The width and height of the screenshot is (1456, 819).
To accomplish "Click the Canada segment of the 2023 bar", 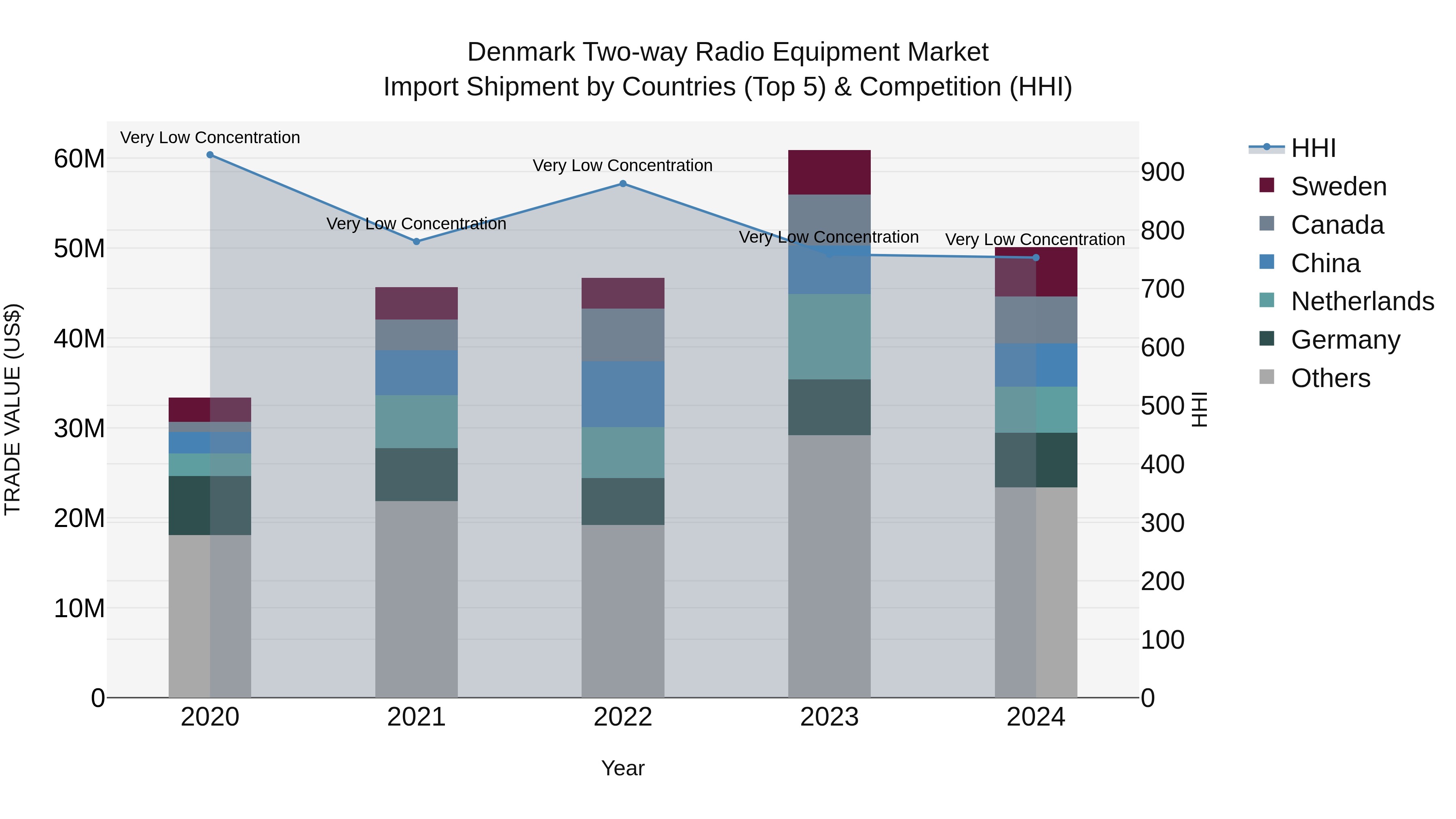I will (x=829, y=220).
